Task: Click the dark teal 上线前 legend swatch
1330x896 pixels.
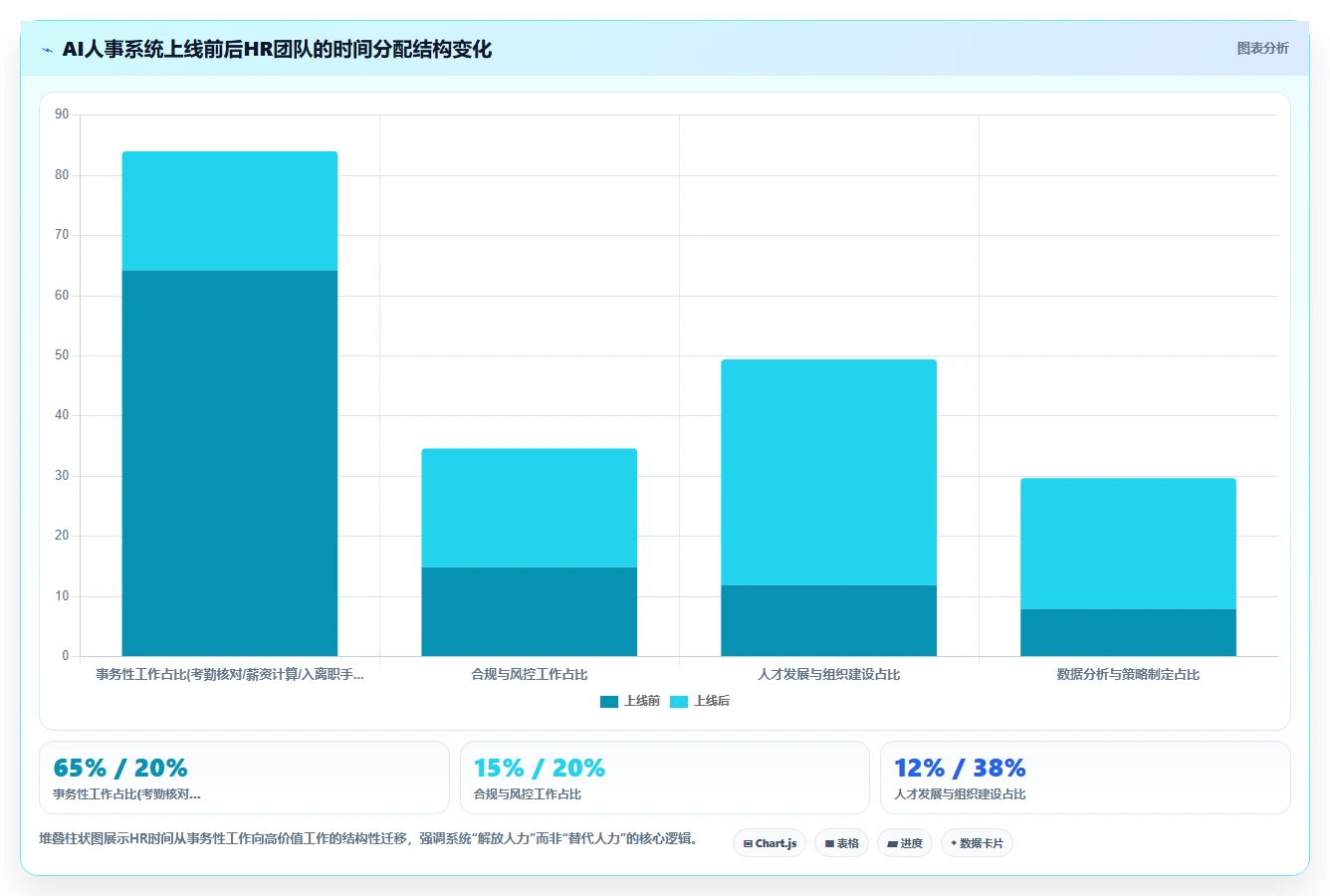Action: click(609, 702)
